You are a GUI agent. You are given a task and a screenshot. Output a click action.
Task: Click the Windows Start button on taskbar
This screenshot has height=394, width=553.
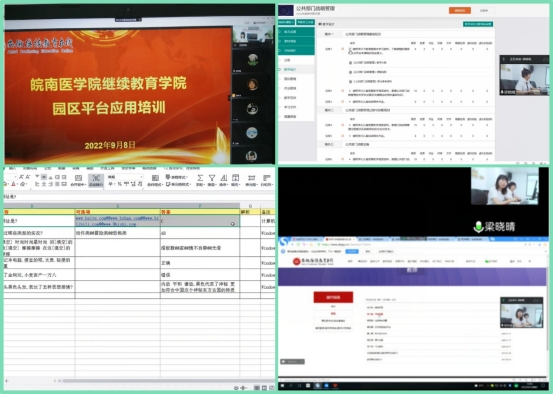[x=282, y=386]
